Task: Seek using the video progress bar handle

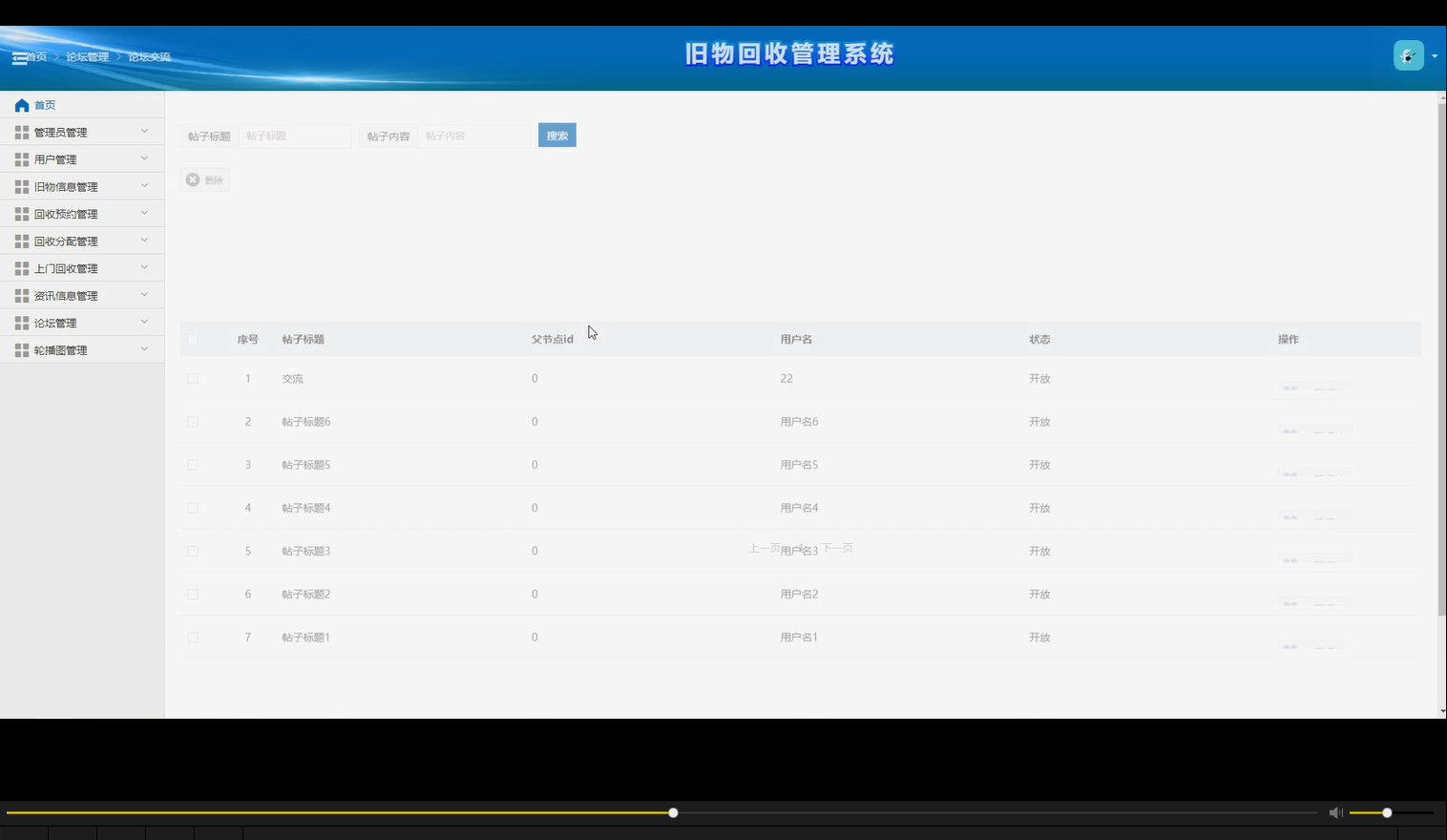Action: click(x=673, y=812)
